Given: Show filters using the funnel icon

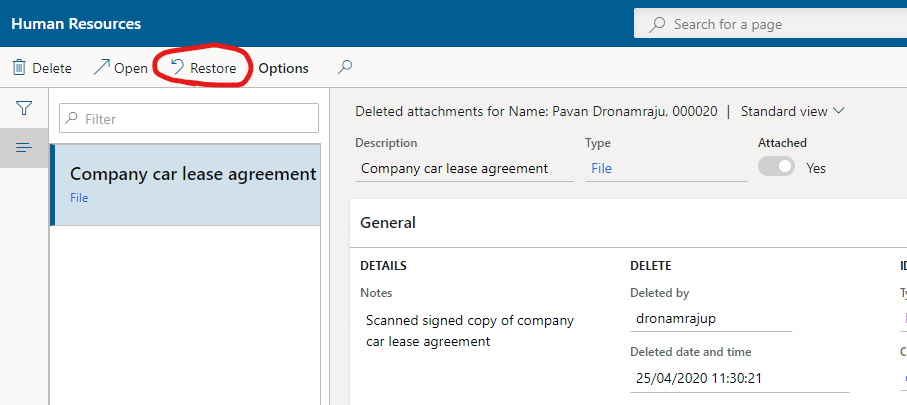Looking at the screenshot, I should (x=24, y=108).
